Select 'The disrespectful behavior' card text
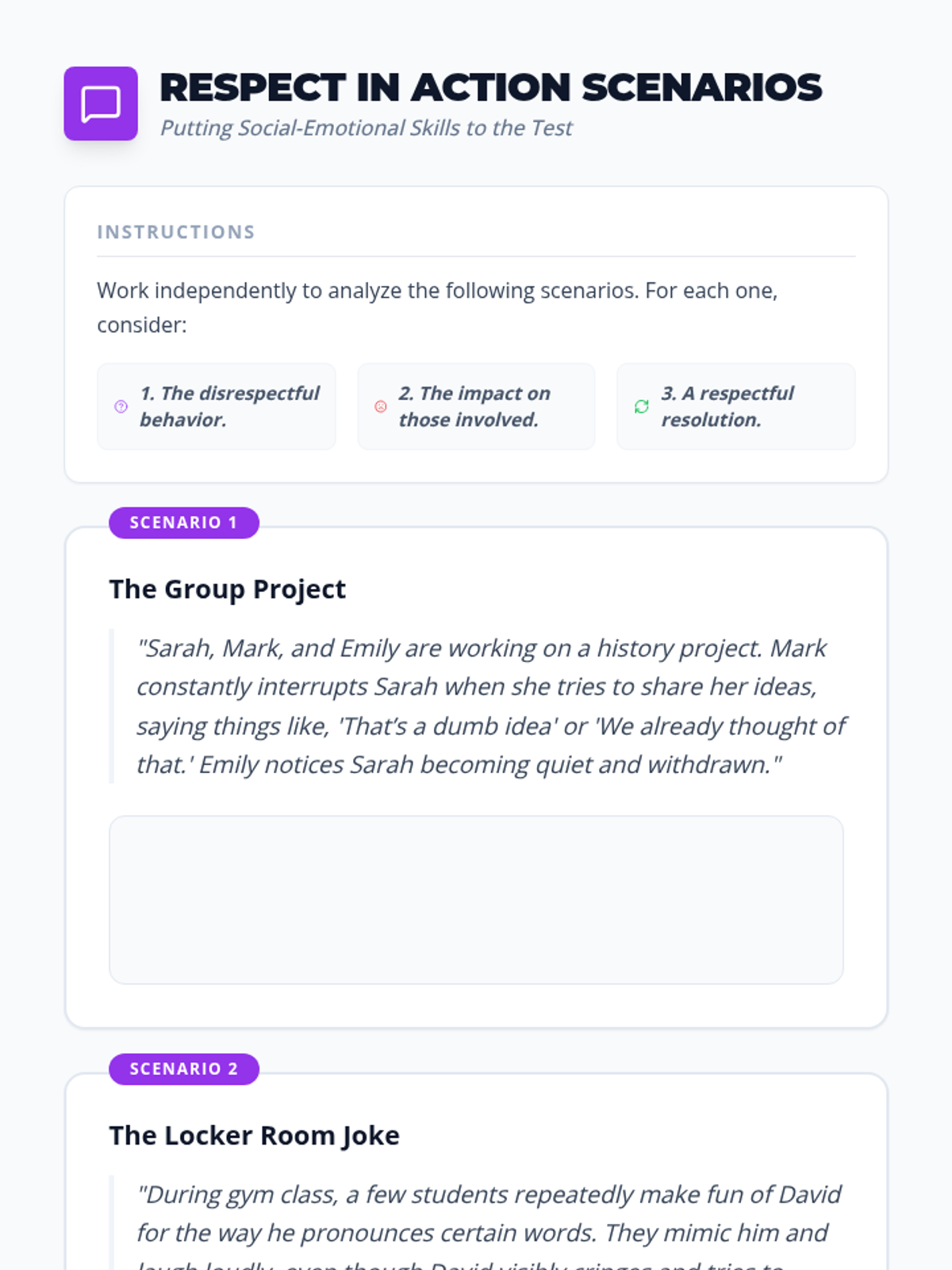The width and height of the screenshot is (952, 1270). pyautogui.click(x=229, y=406)
